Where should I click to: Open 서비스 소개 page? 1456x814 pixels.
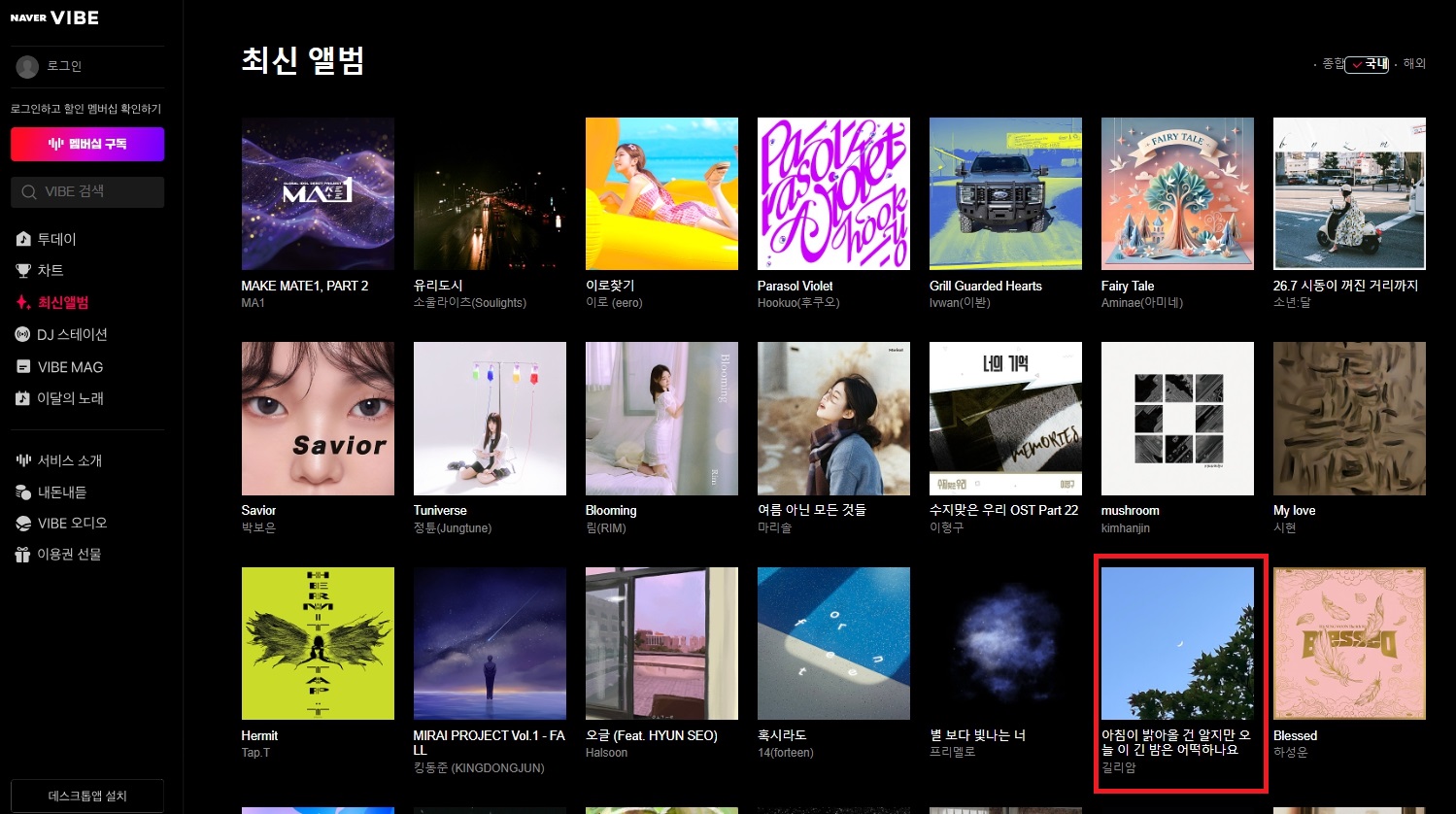[x=70, y=460]
